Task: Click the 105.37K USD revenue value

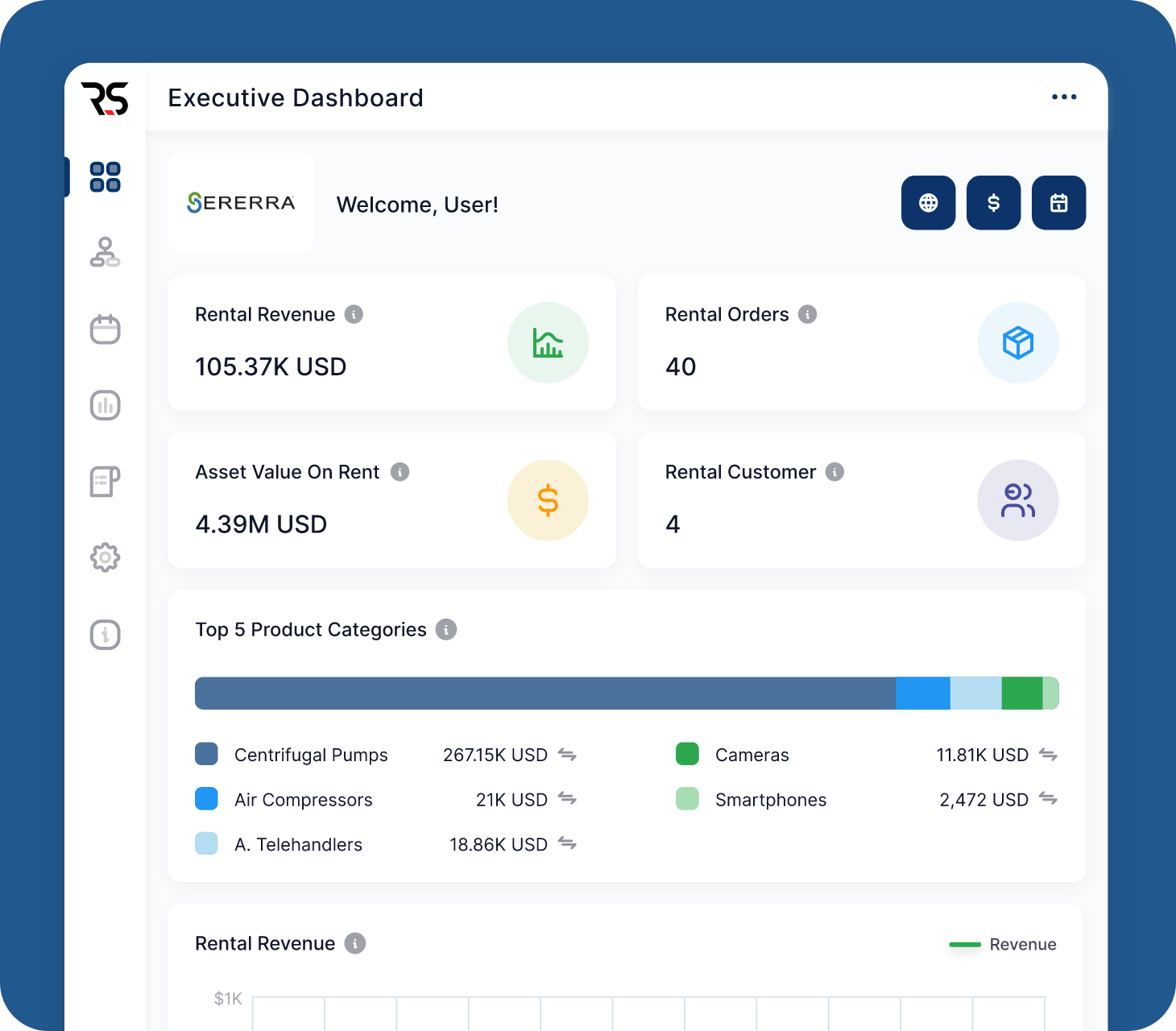Action: tap(271, 366)
